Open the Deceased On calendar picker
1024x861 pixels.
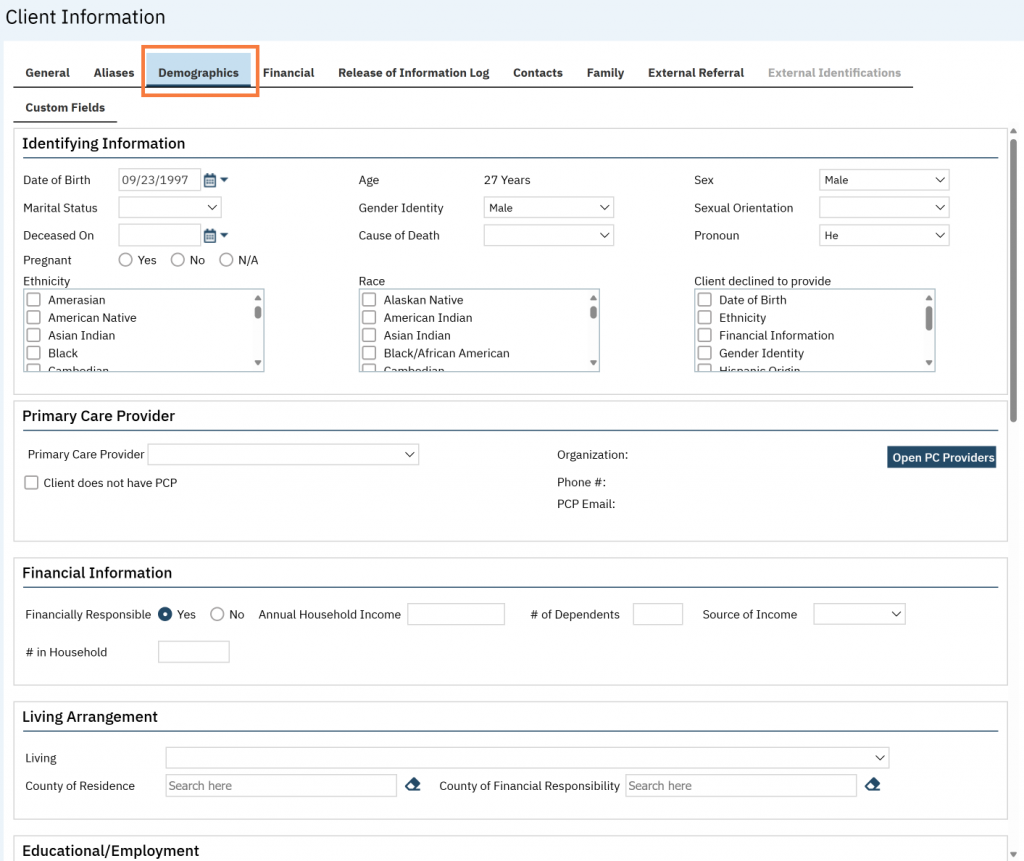point(210,236)
